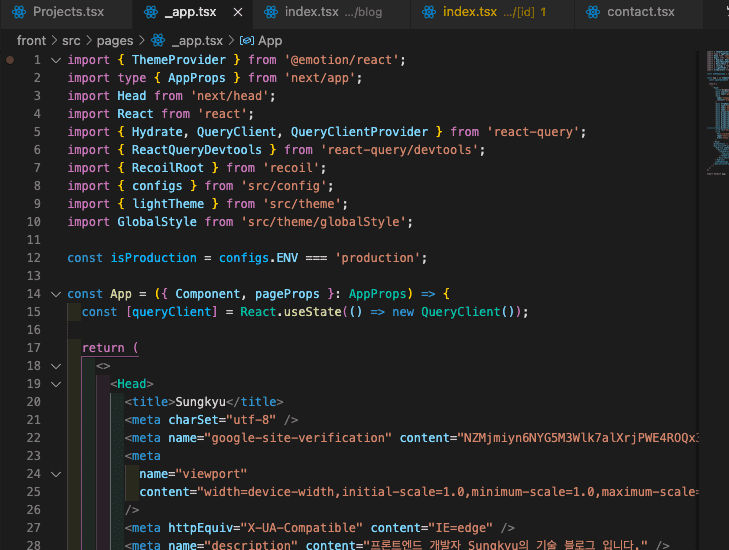Click 'src/config' string on line 8
The image size is (729, 550).
[284, 186]
